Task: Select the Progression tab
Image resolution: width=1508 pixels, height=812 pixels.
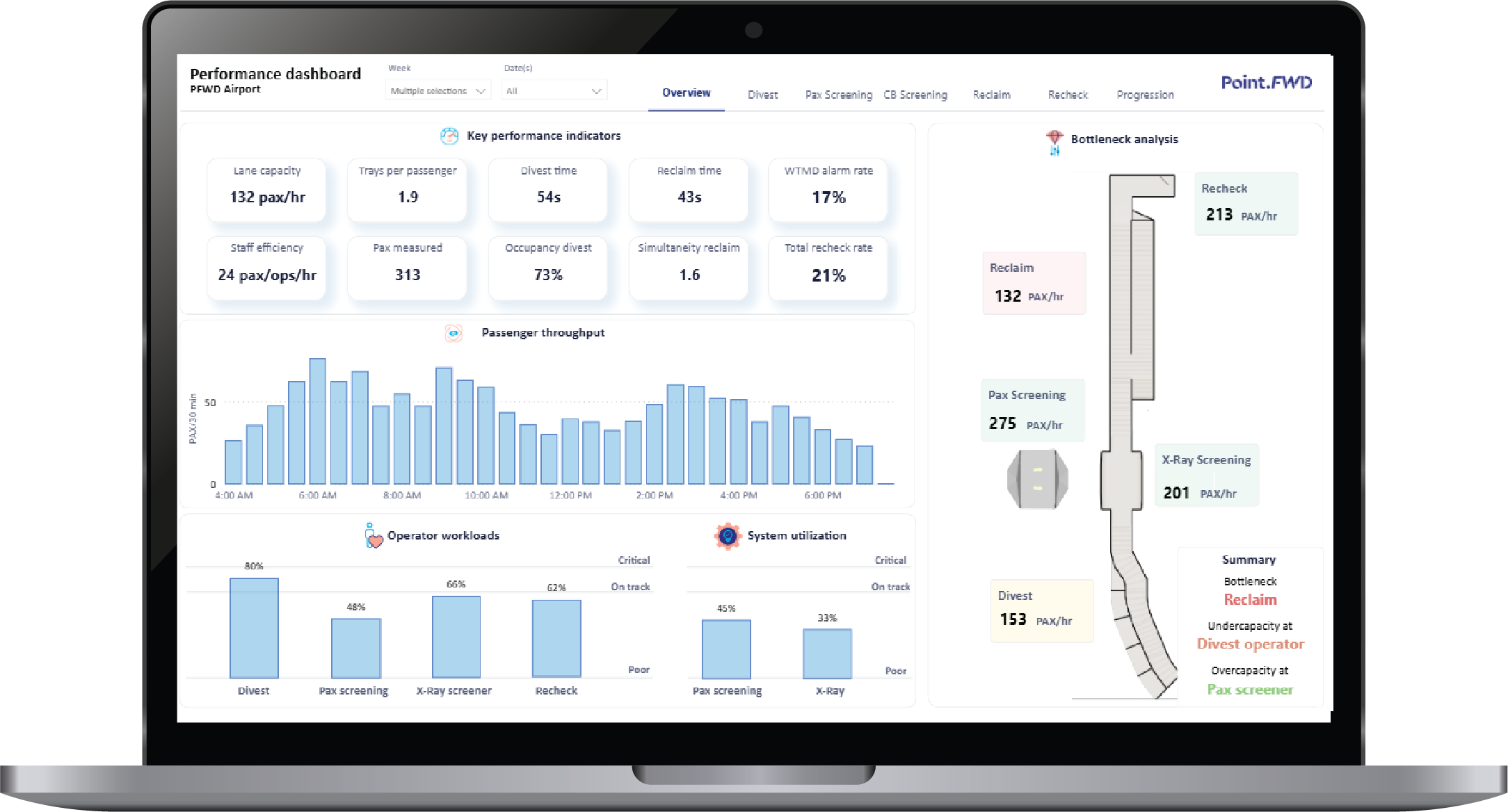Action: pyautogui.click(x=1145, y=95)
